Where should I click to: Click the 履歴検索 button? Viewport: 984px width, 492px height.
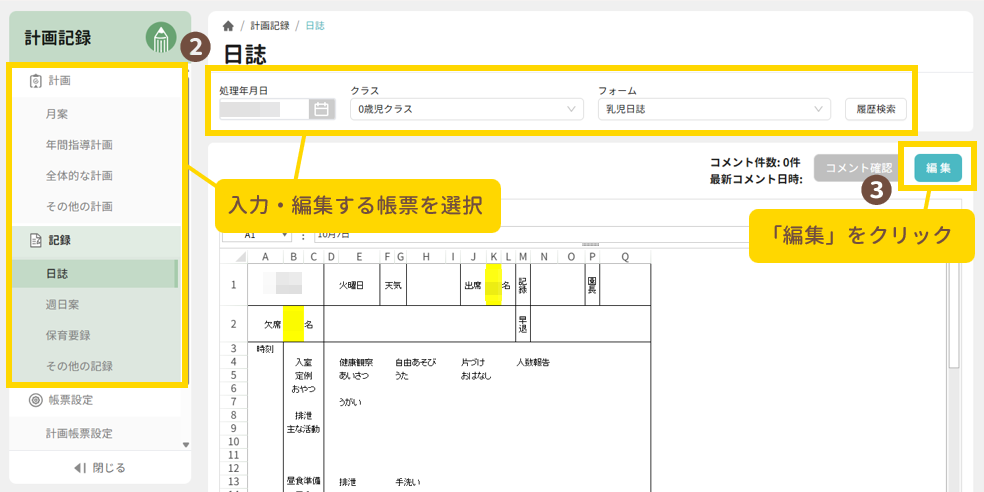(x=876, y=109)
